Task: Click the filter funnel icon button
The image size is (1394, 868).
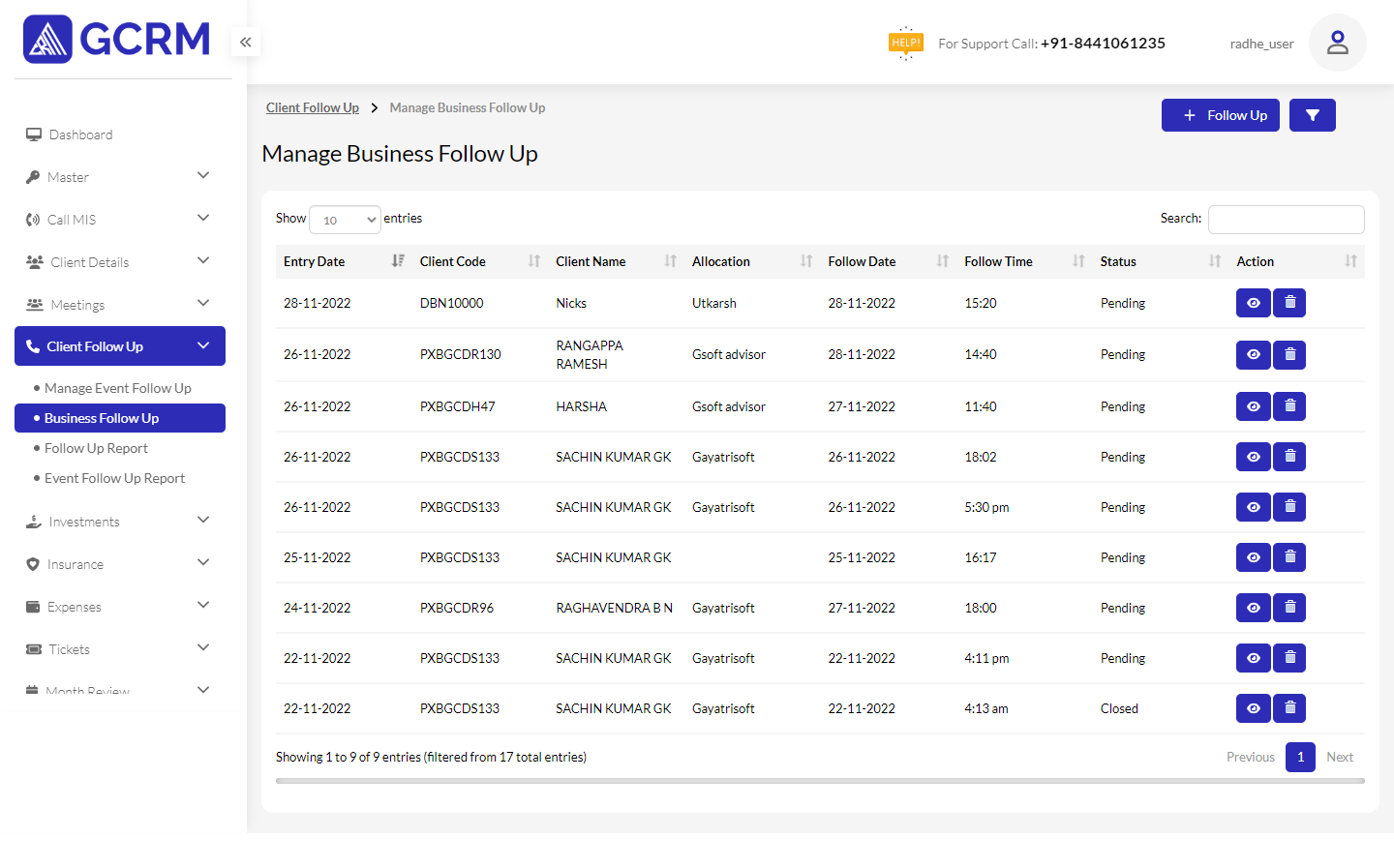Action: tap(1312, 115)
